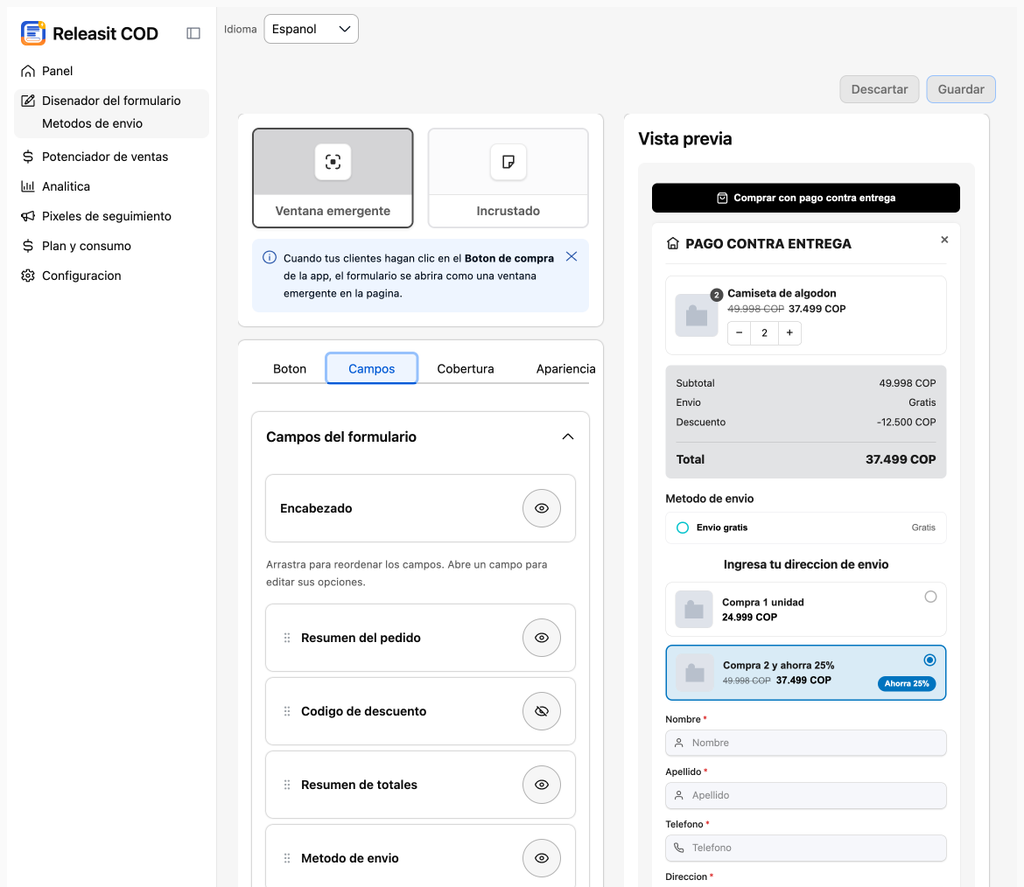Image resolution: width=1024 pixels, height=887 pixels.
Task: Dismiss the info banner with the X
Action: coord(571,257)
